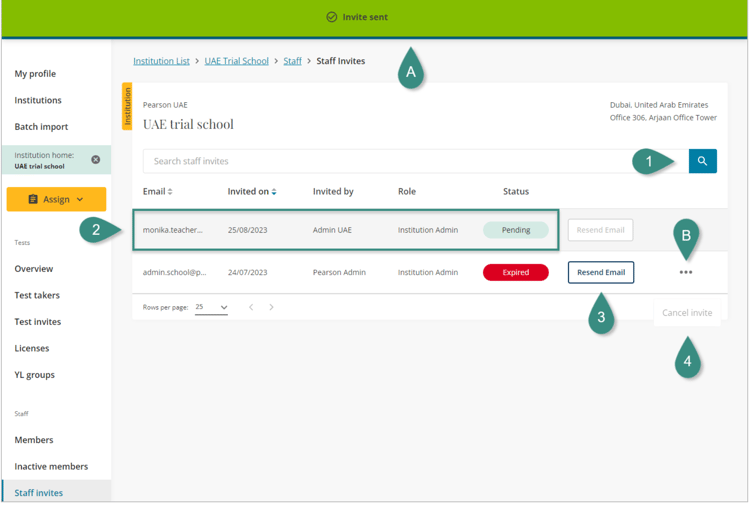Resend email for the expired admin.school invite
Image resolution: width=750 pixels, height=505 pixels.
pos(601,272)
